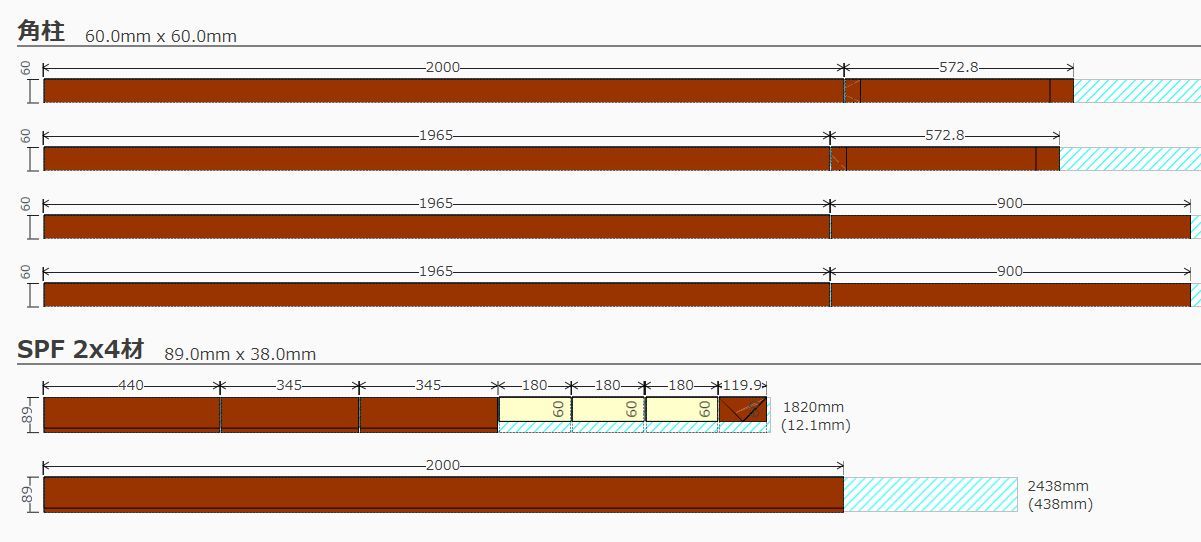Click the SPF 2x4材 section heading
The height and width of the screenshot is (542, 1201).
tap(81, 349)
